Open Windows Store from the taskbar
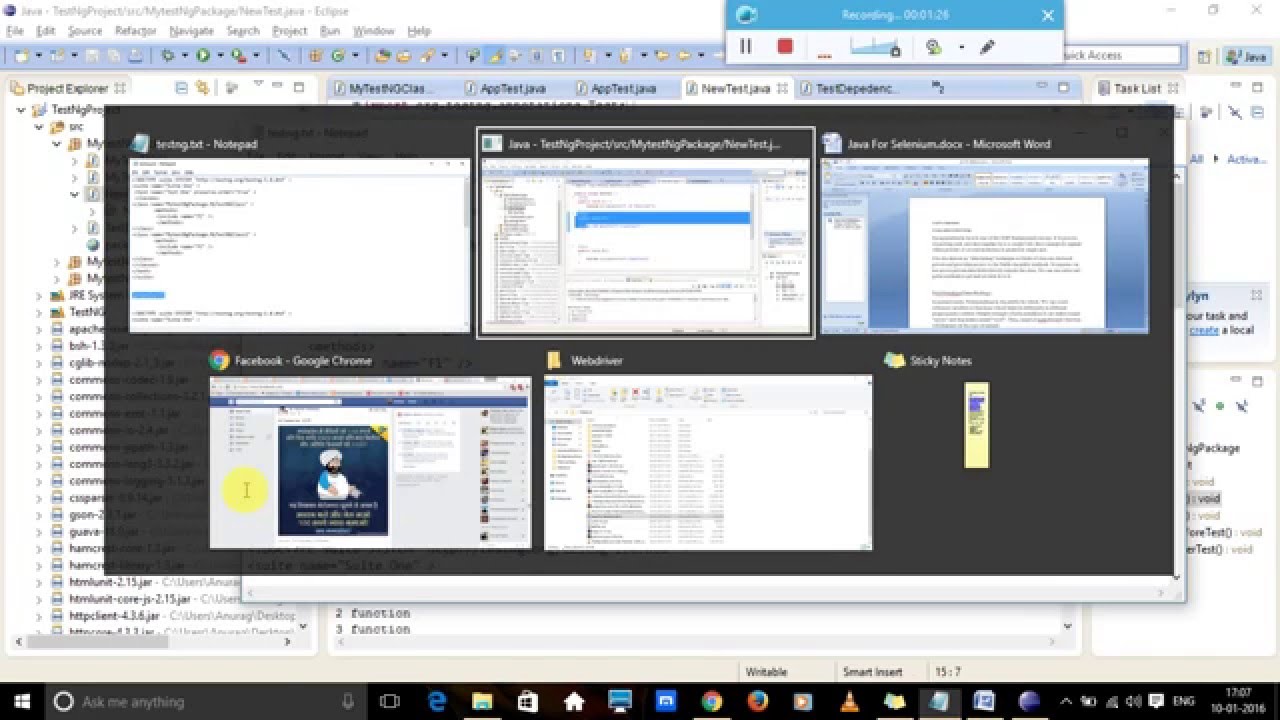The width and height of the screenshot is (1280, 720). pyautogui.click(x=528, y=701)
